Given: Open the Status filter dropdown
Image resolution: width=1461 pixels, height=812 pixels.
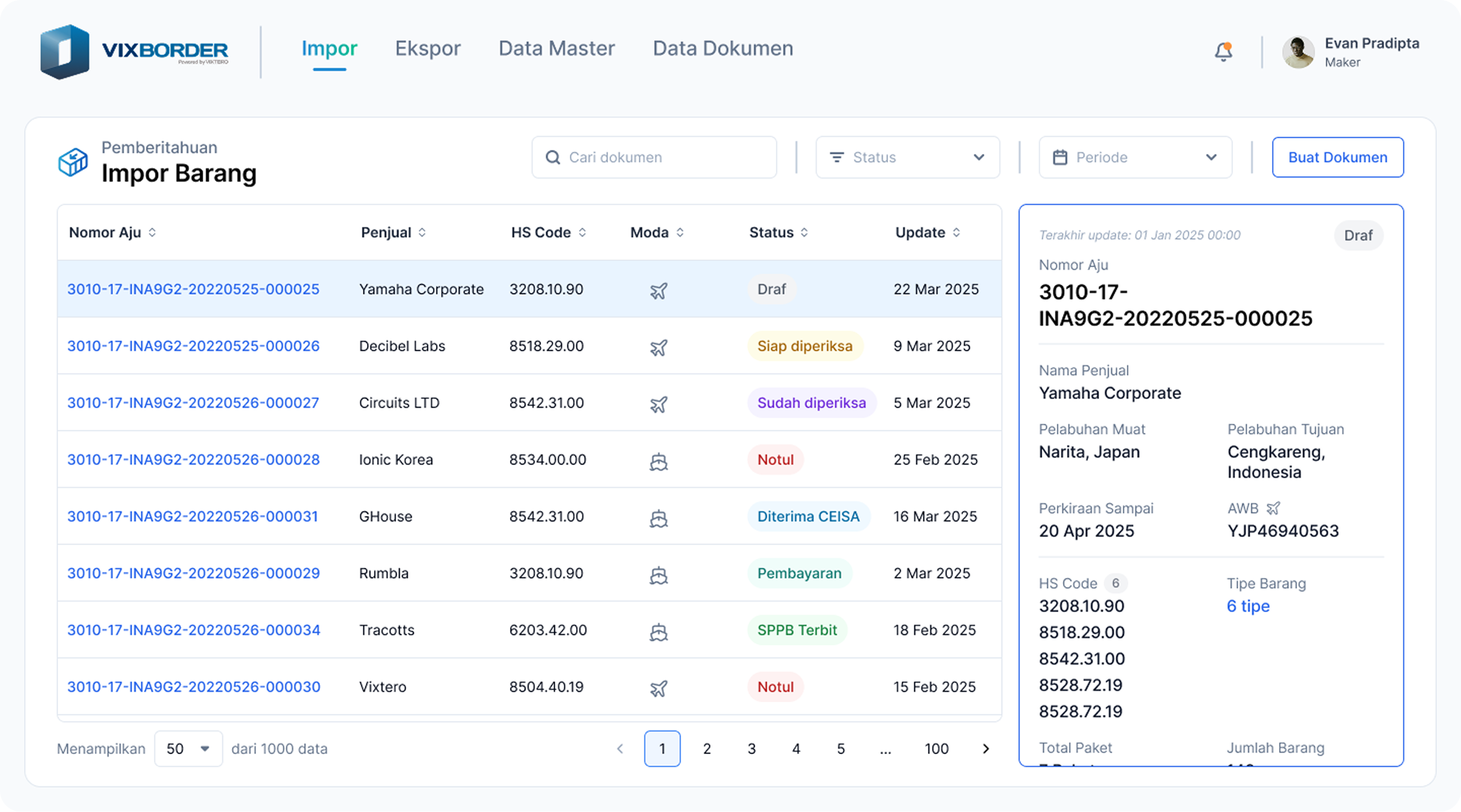Looking at the screenshot, I should 907,157.
